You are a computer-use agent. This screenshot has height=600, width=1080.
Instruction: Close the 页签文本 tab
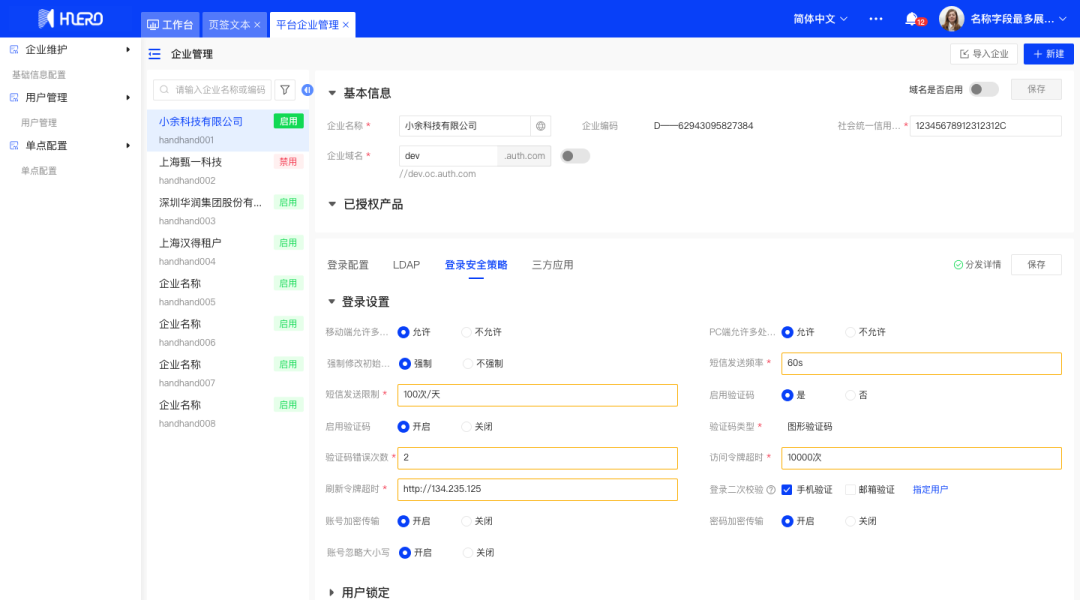tap(257, 25)
